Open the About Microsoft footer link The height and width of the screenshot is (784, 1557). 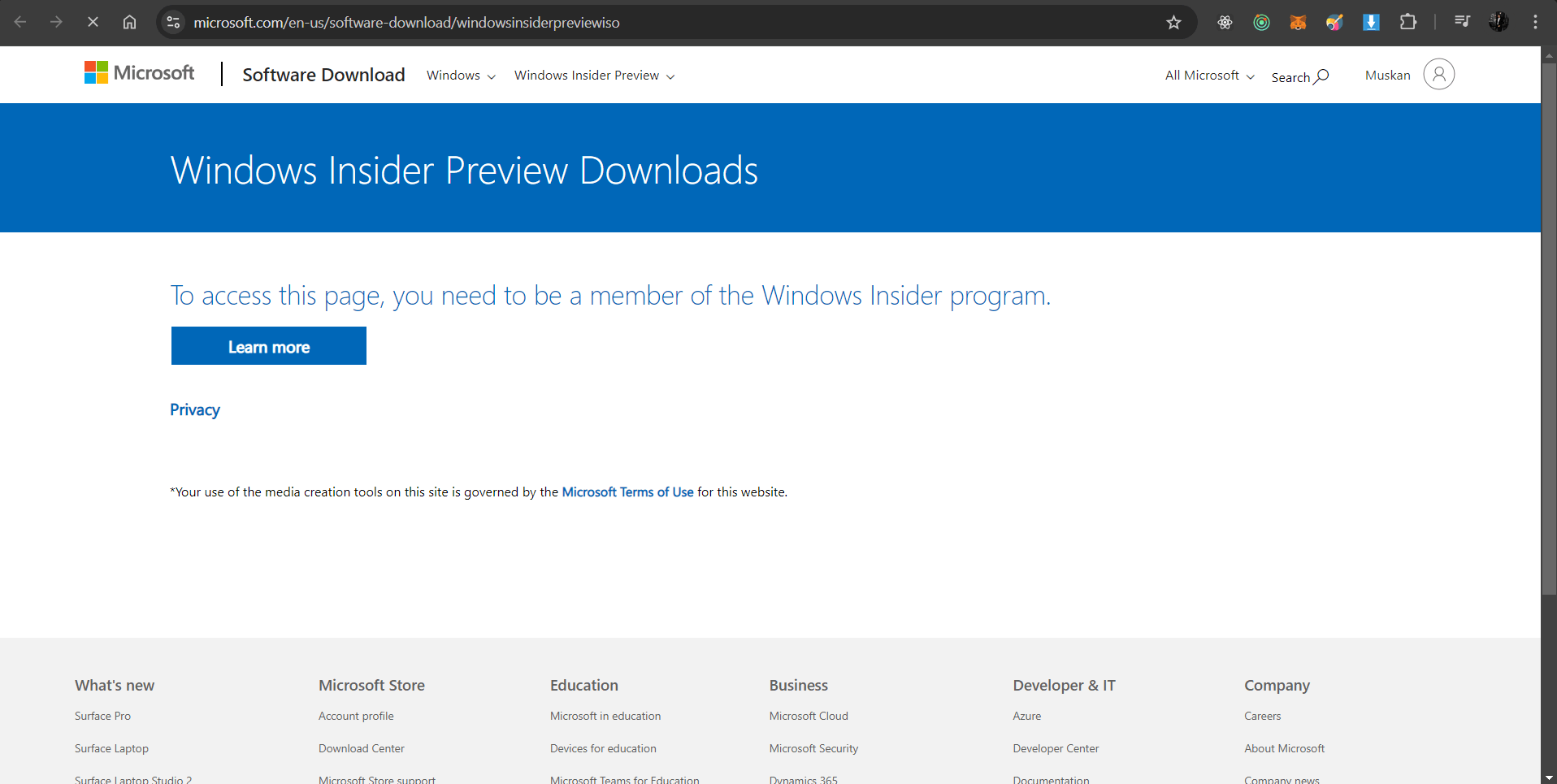(x=1284, y=748)
